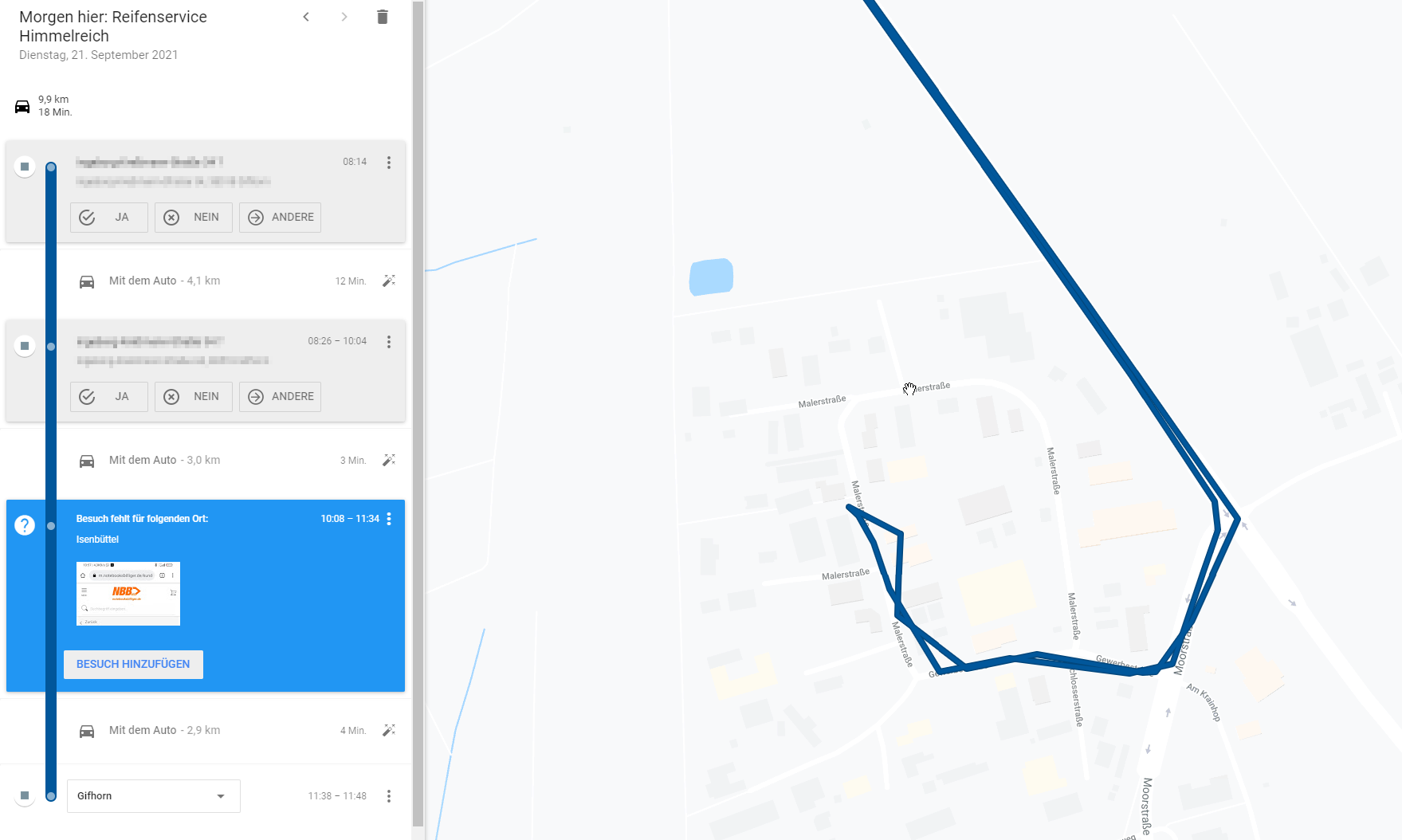Go to the next day arrow
This screenshot has height=840, width=1402.
tap(344, 17)
